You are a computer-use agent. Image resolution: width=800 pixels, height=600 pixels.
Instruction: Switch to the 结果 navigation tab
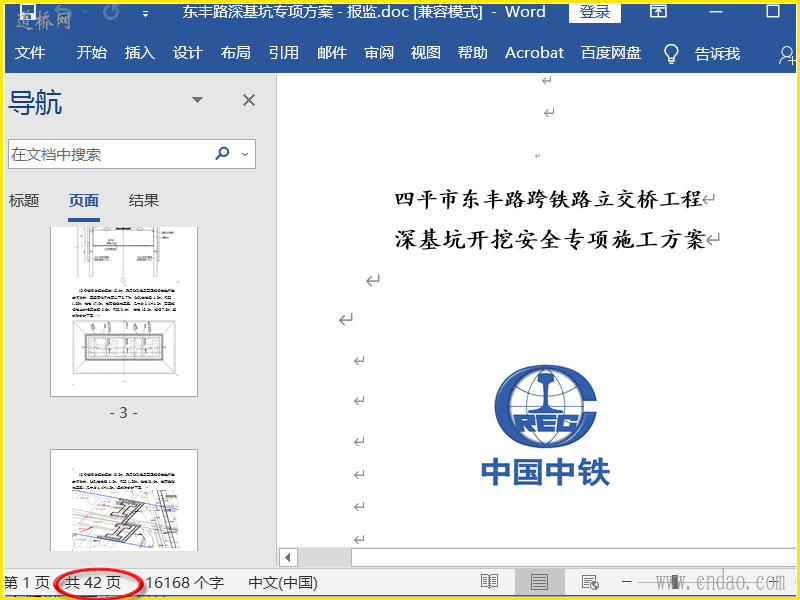[144, 201]
